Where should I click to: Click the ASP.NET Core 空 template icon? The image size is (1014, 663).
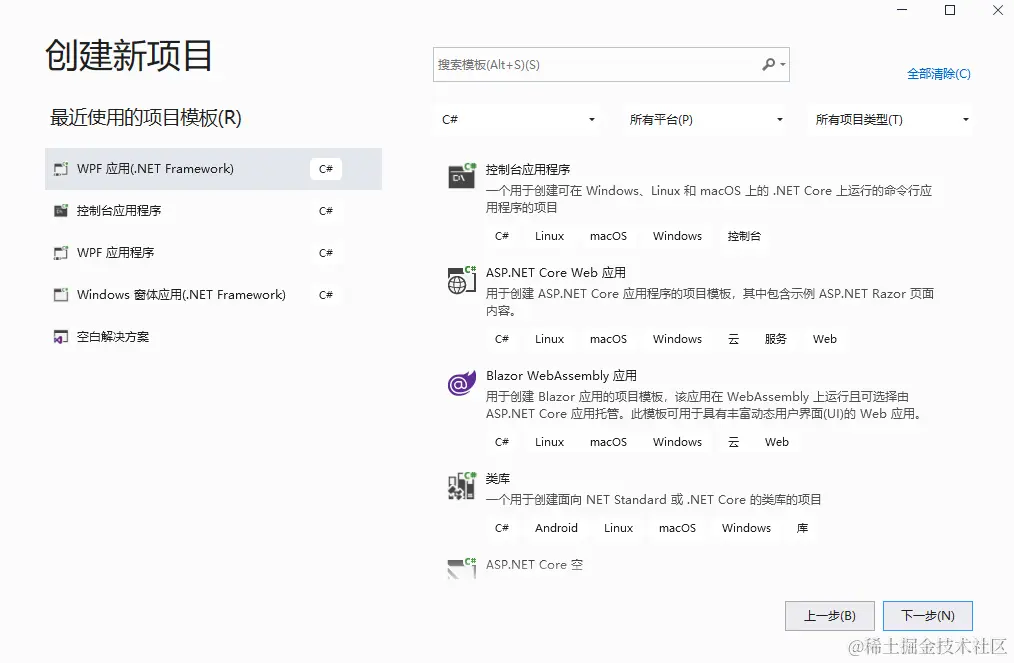[462, 568]
